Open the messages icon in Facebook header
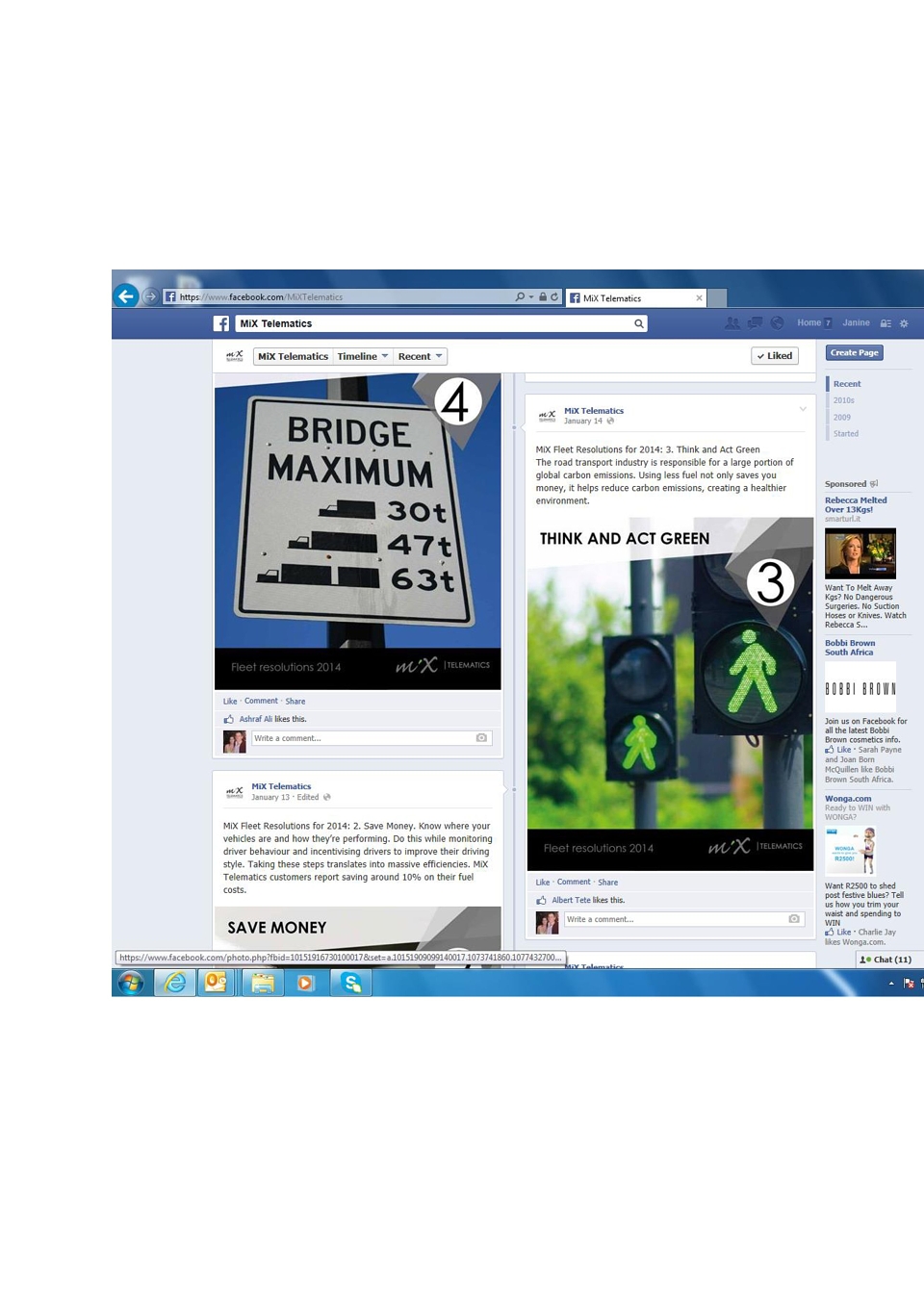Image resolution: width=924 pixels, height=1306 pixels. point(756,323)
